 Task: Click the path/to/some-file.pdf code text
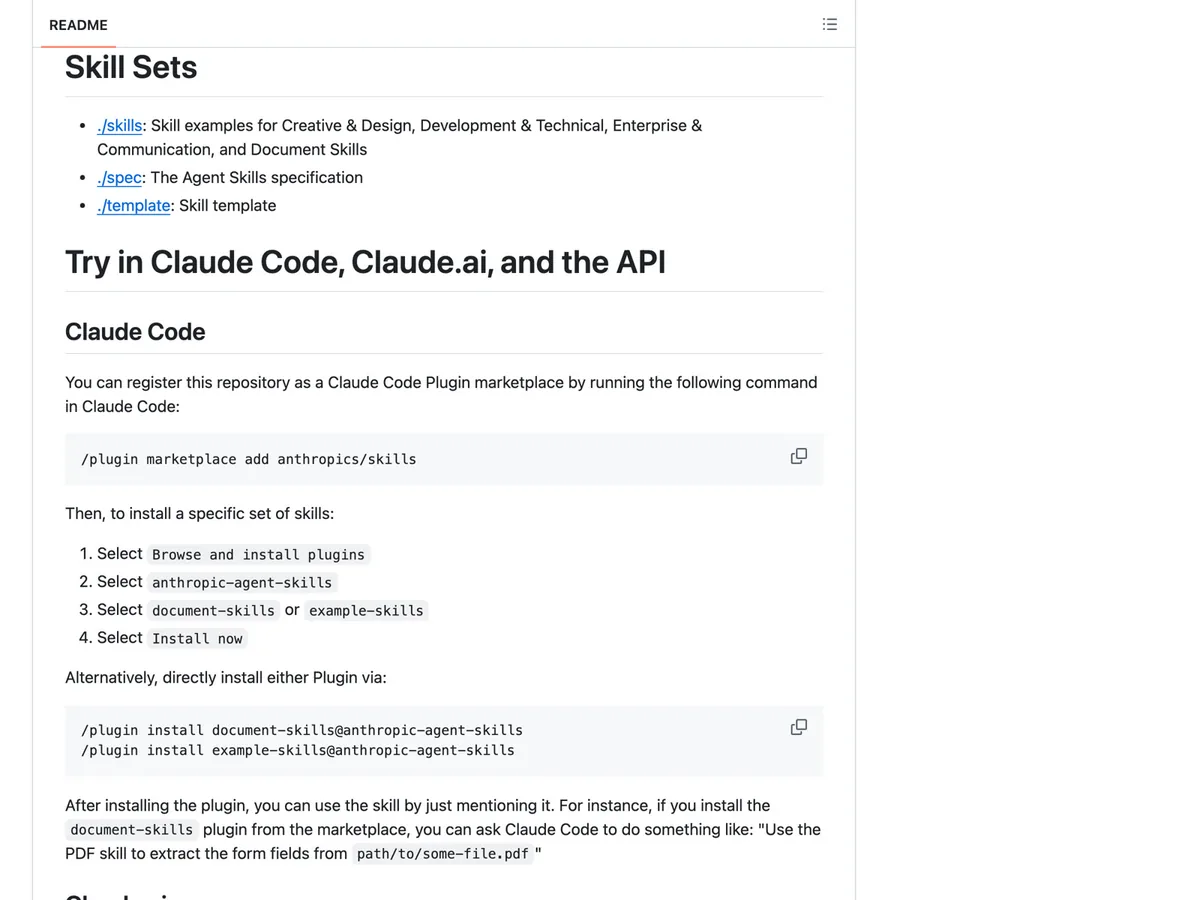click(443, 854)
